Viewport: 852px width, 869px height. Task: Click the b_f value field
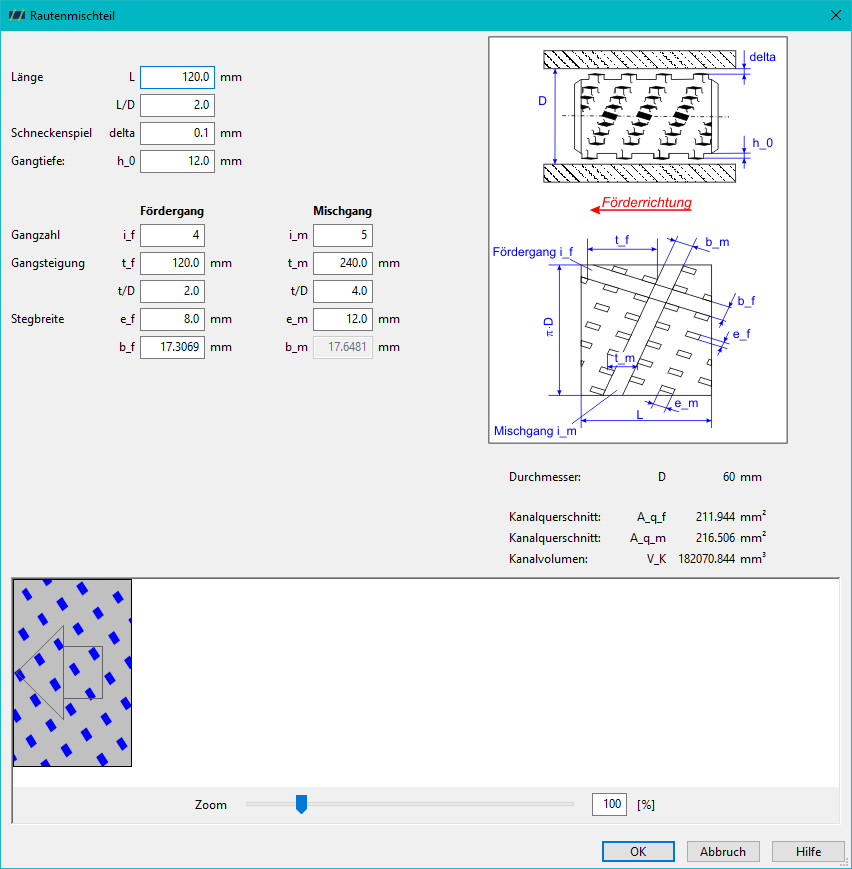(x=172, y=347)
